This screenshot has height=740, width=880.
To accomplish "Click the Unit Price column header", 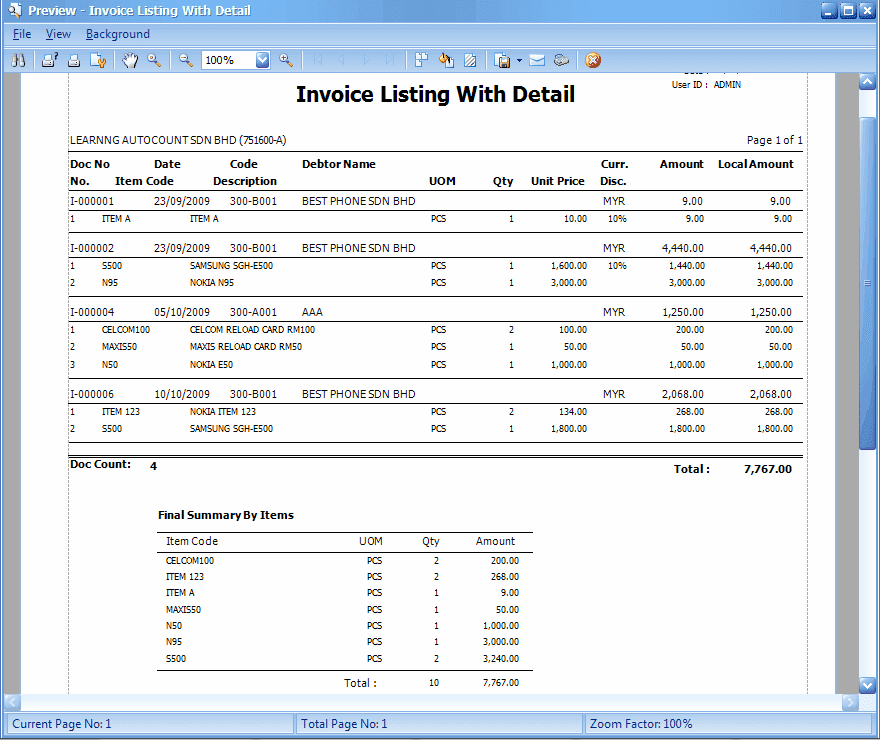I will [x=558, y=181].
